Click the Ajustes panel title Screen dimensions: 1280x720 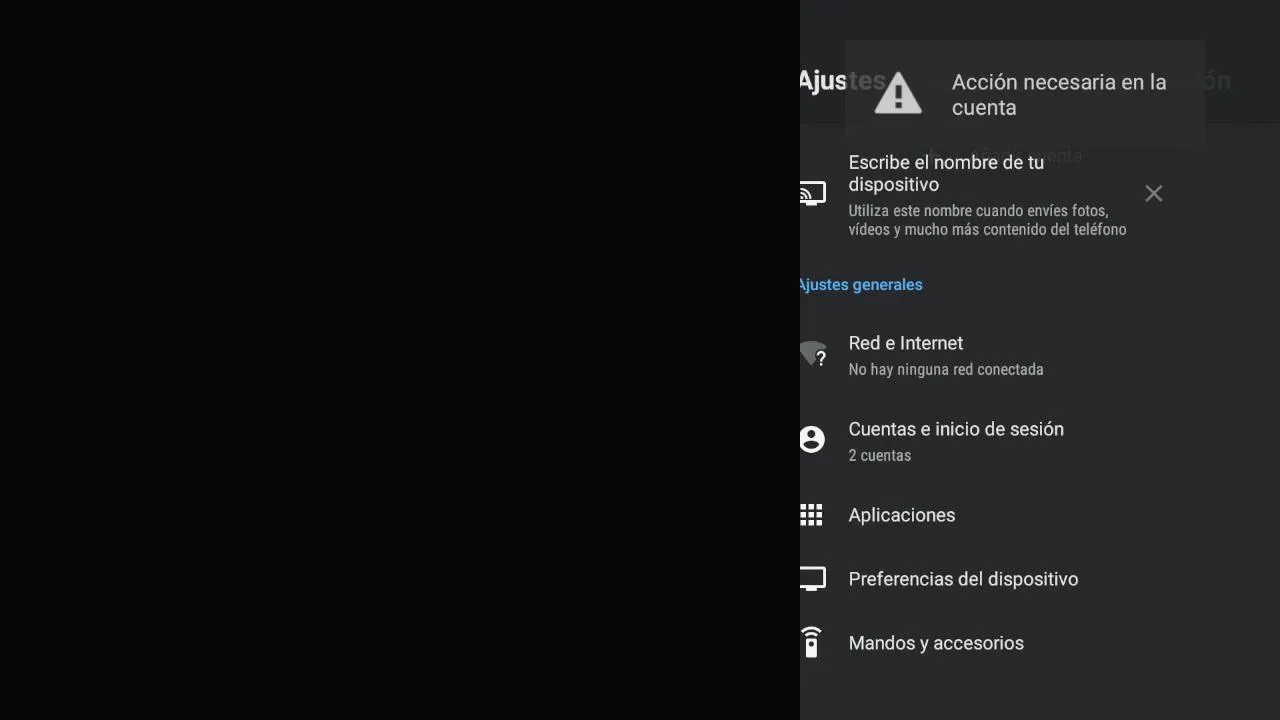(824, 82)
